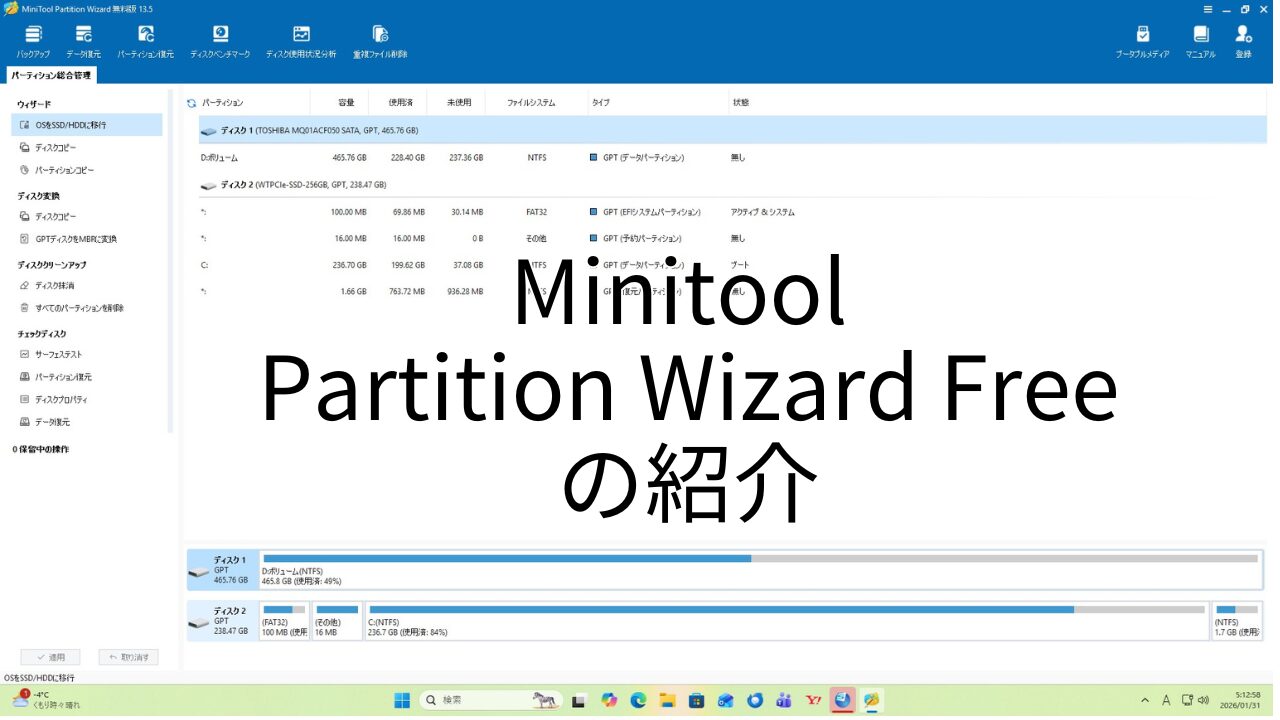Start the Disk Benchmark tool
Image resolution: width=1280 pixels, height=720 pixels.
point(220,40)
